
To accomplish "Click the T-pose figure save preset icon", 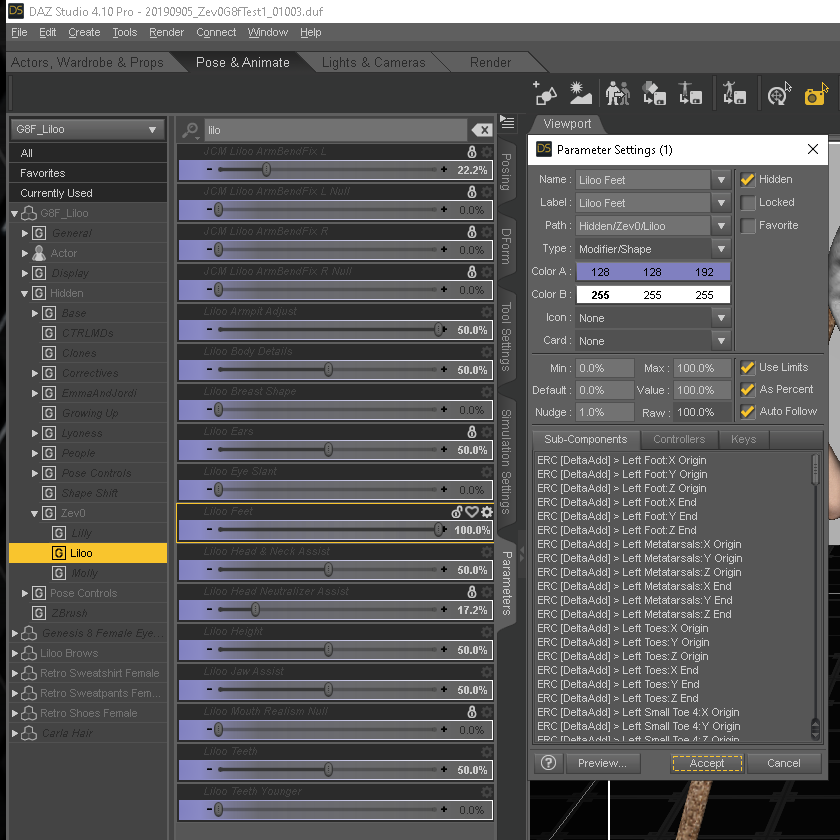I will [690, 93].
